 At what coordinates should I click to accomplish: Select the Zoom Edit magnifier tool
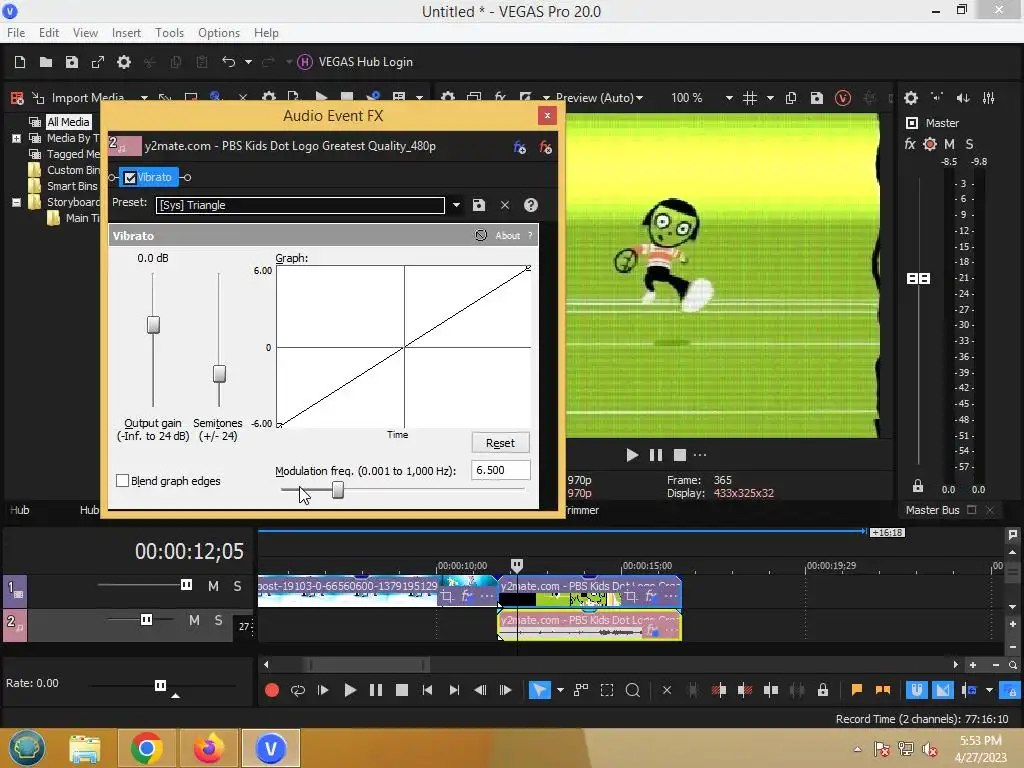click(633, 690)
